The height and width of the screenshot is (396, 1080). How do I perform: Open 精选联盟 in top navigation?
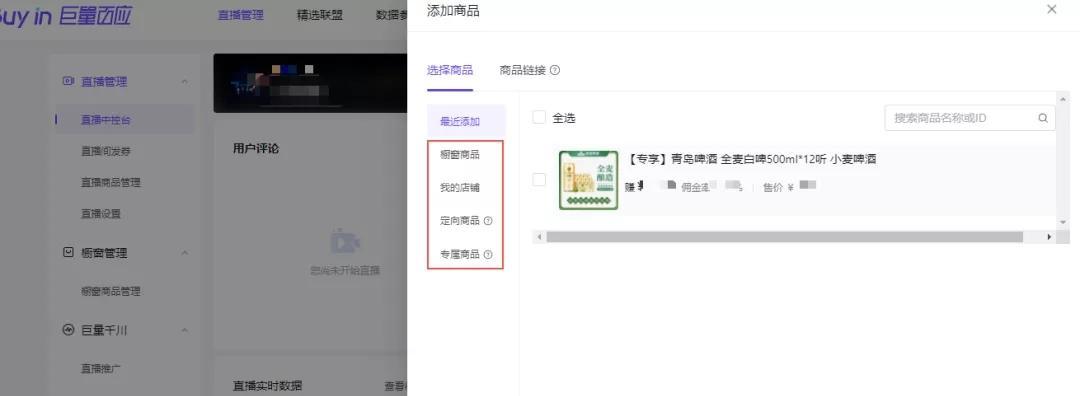(x=320, y=15)
